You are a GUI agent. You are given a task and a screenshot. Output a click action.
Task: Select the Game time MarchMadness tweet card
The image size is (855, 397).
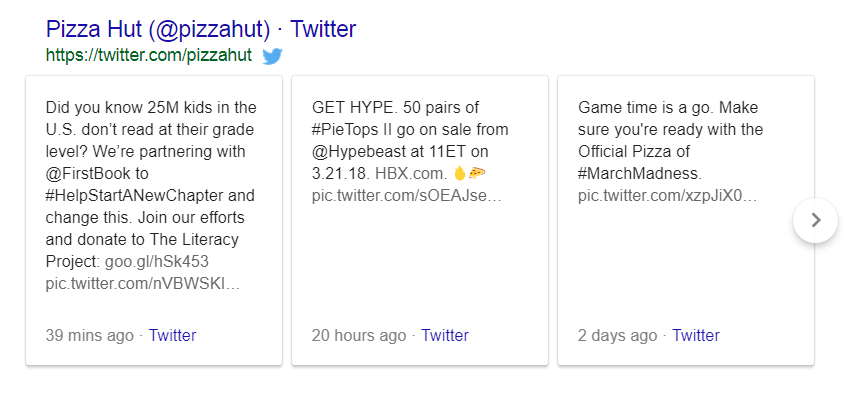click(x=686, y=220)
